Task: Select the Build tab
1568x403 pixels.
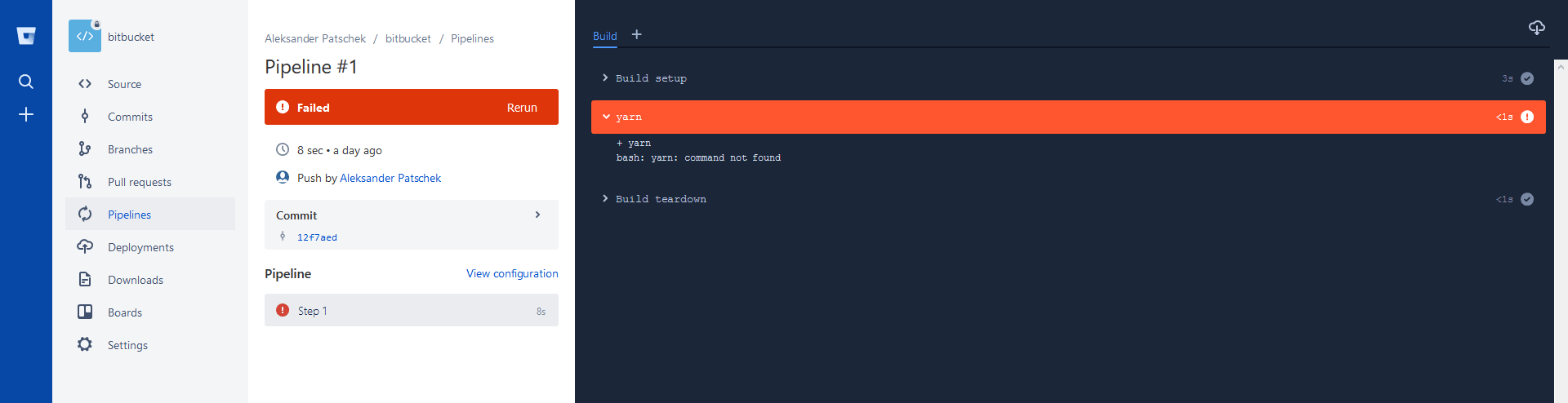Action: [x=604, y=36]
